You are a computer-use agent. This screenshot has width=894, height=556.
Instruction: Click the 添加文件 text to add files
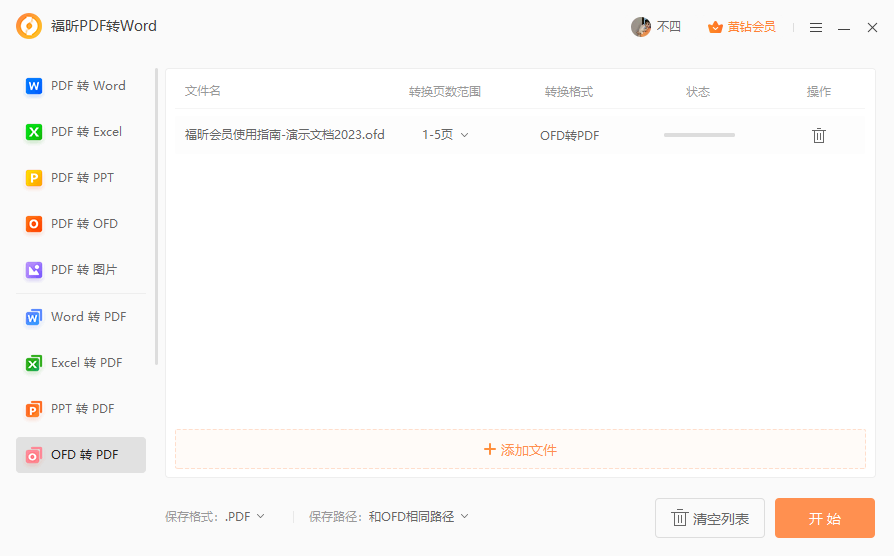click(529, 450)
